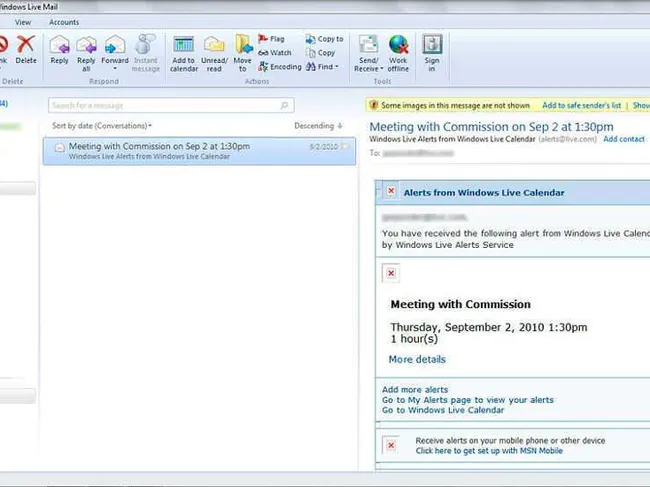Viewport: 650px width, 487px height.
Task: Flag the selected message
Action: point(271,39)
